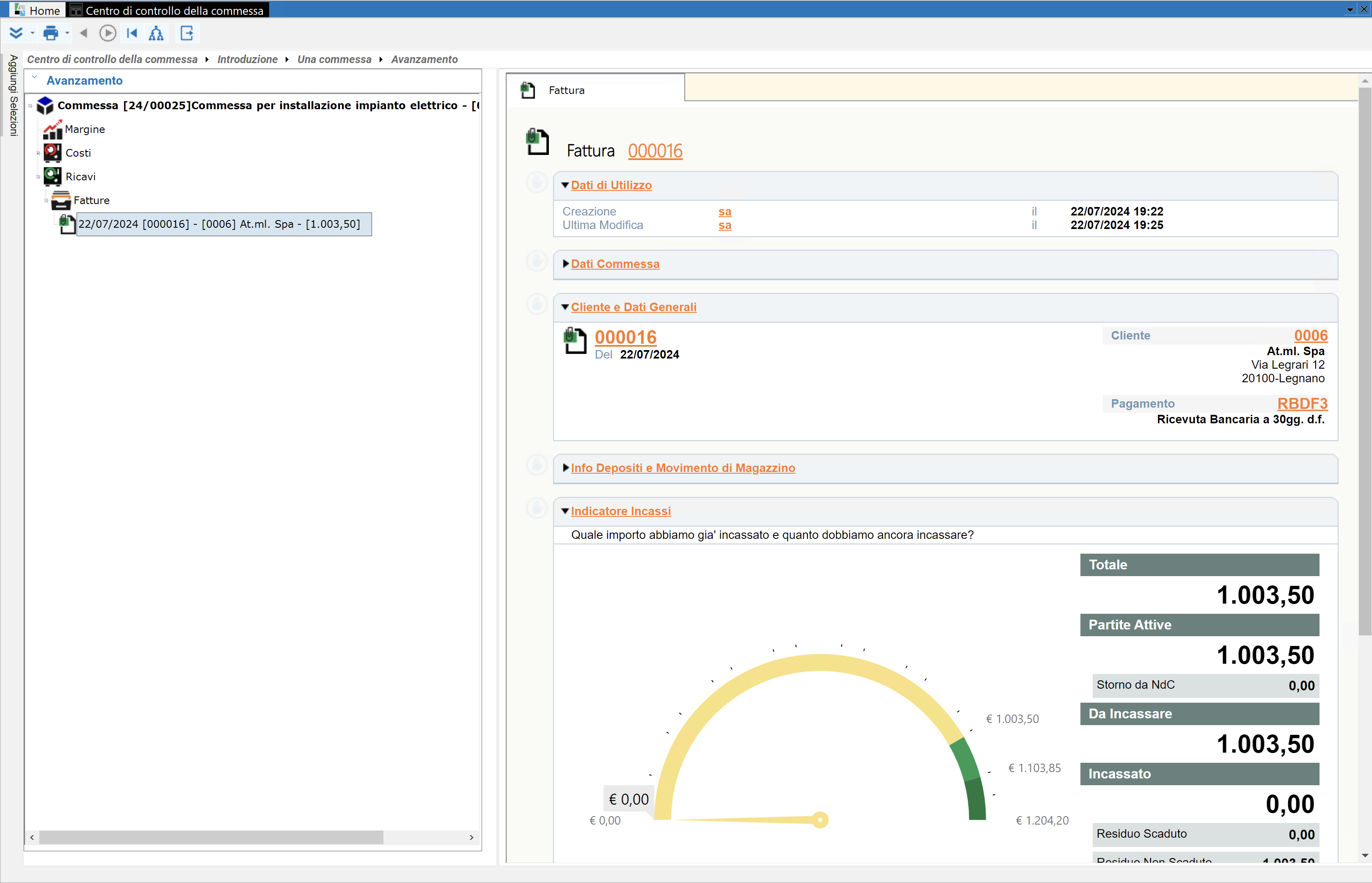The width and height of the screenshot is (1372, 883).
Task: Click Aggiungi Selezioni vertical side tab
Action: tap(13, 95)
